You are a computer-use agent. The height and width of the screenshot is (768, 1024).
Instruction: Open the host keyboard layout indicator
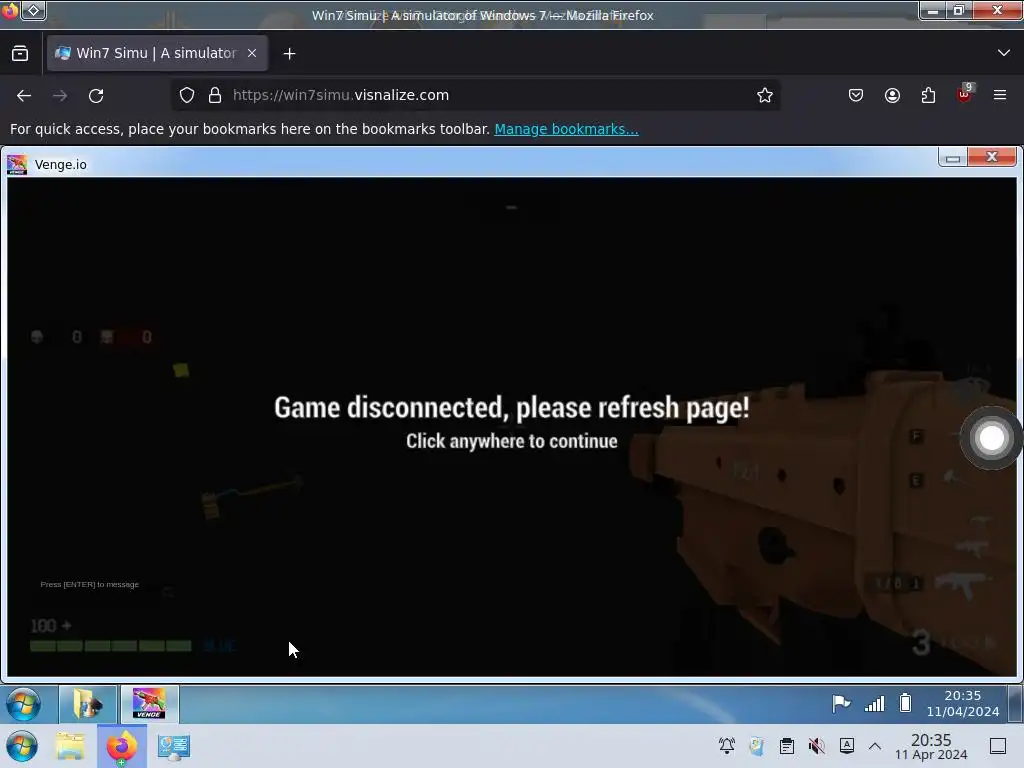click(846, 746)
